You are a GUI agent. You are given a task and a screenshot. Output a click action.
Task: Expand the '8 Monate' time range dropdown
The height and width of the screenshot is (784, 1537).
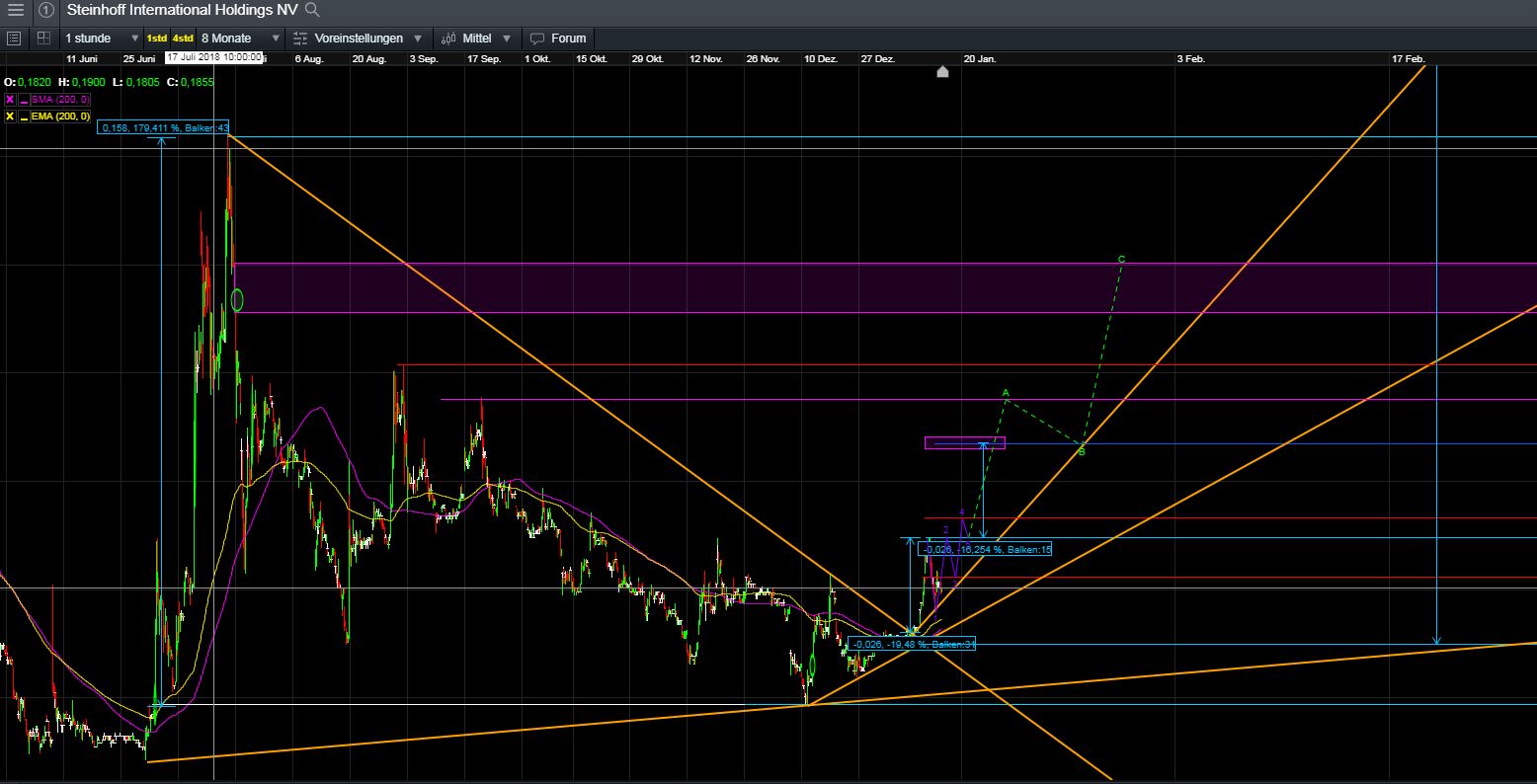tap(240, 39)
